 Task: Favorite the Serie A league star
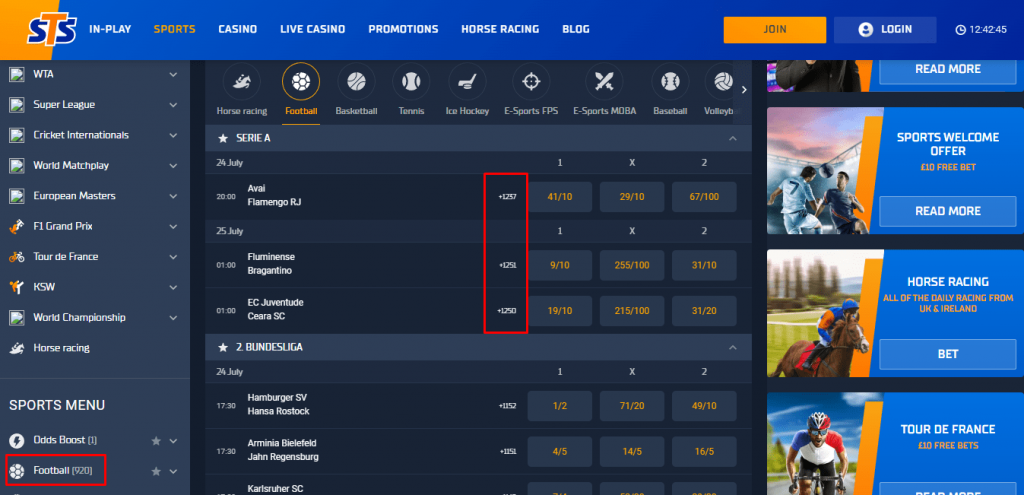(x=223, y=138)
